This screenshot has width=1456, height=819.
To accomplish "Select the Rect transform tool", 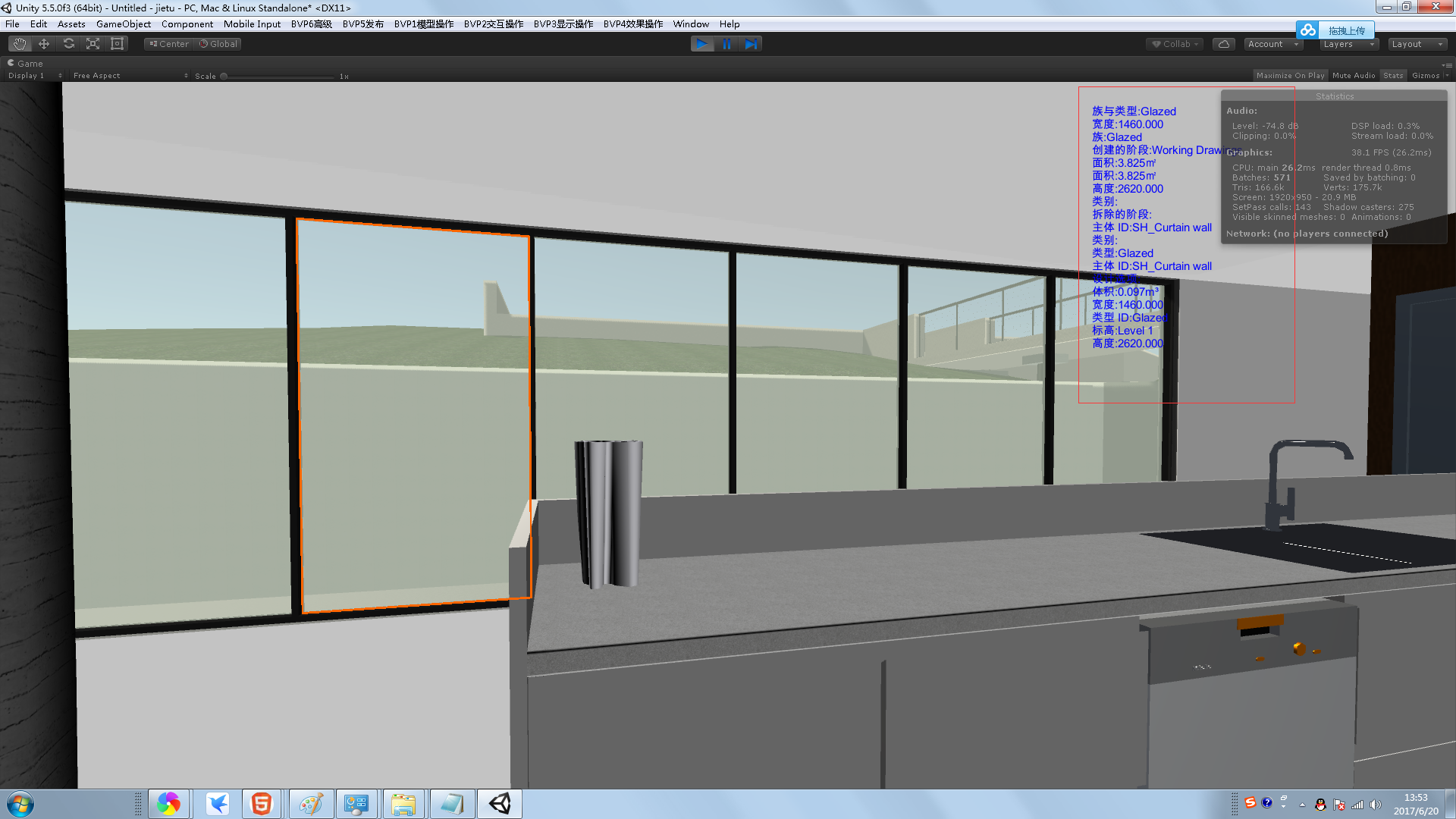I will pos(117,44).
